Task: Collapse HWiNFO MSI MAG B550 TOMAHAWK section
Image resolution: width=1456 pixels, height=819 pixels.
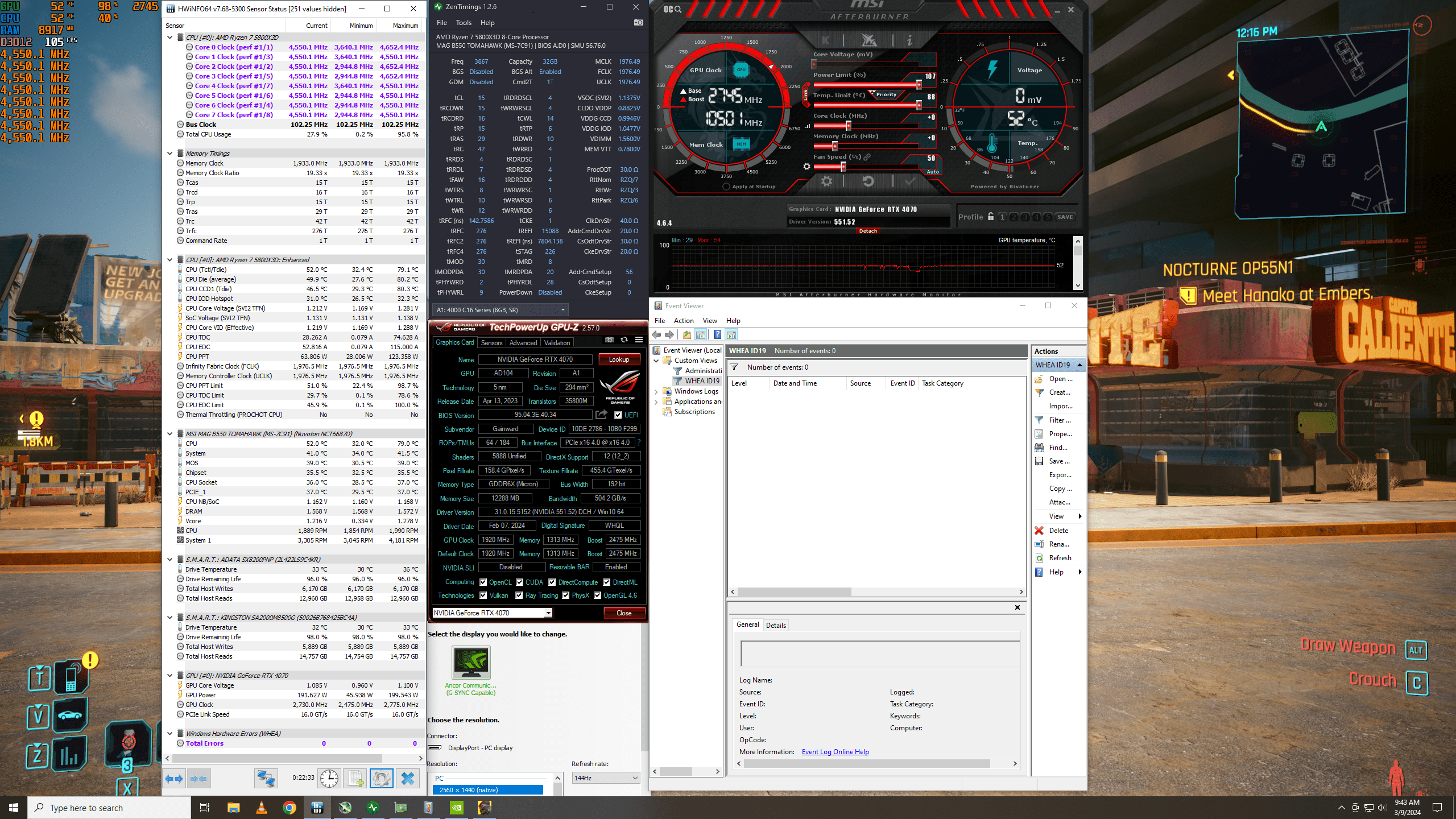Action: coord(169,434)
